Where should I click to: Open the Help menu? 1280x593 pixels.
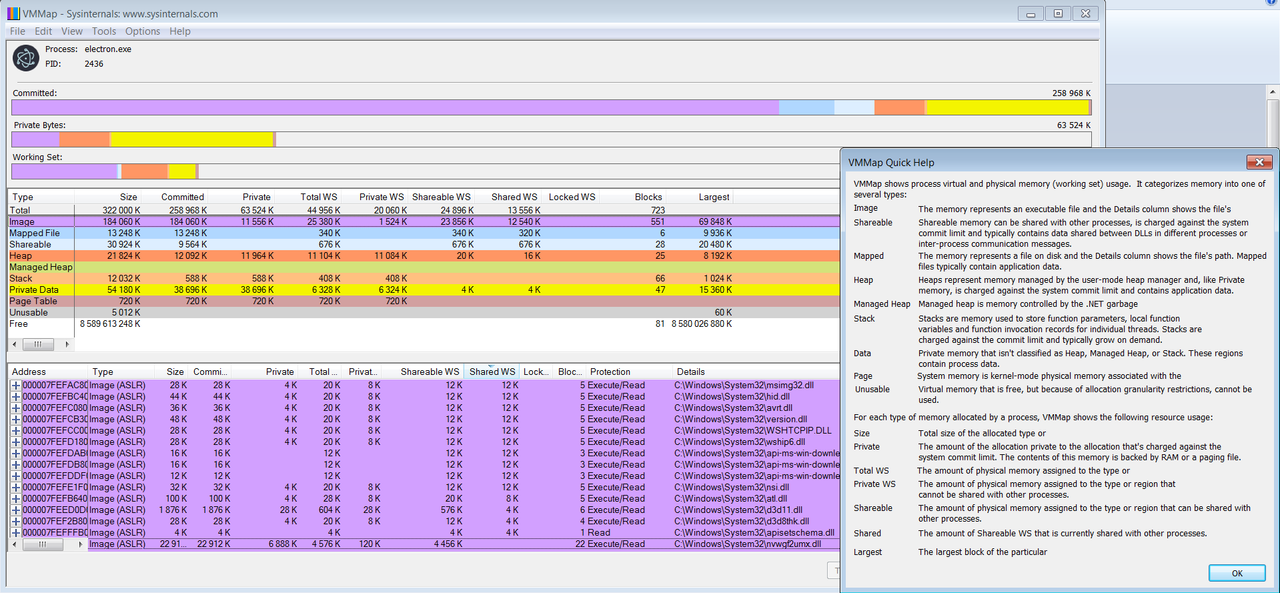click(x=180, y=31)
